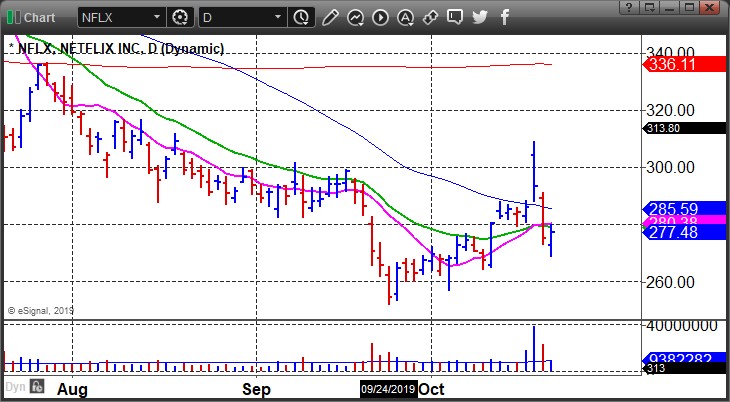Viewport: 730px width, 402px height.
Task: Close the chart window
Action: (710, 7)
